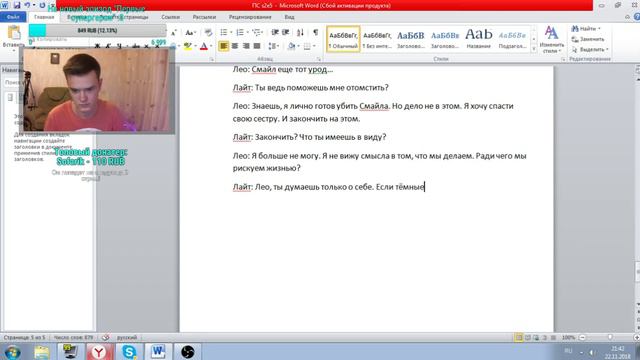Expand the Styles gallery with More arrow

[534, 49]
